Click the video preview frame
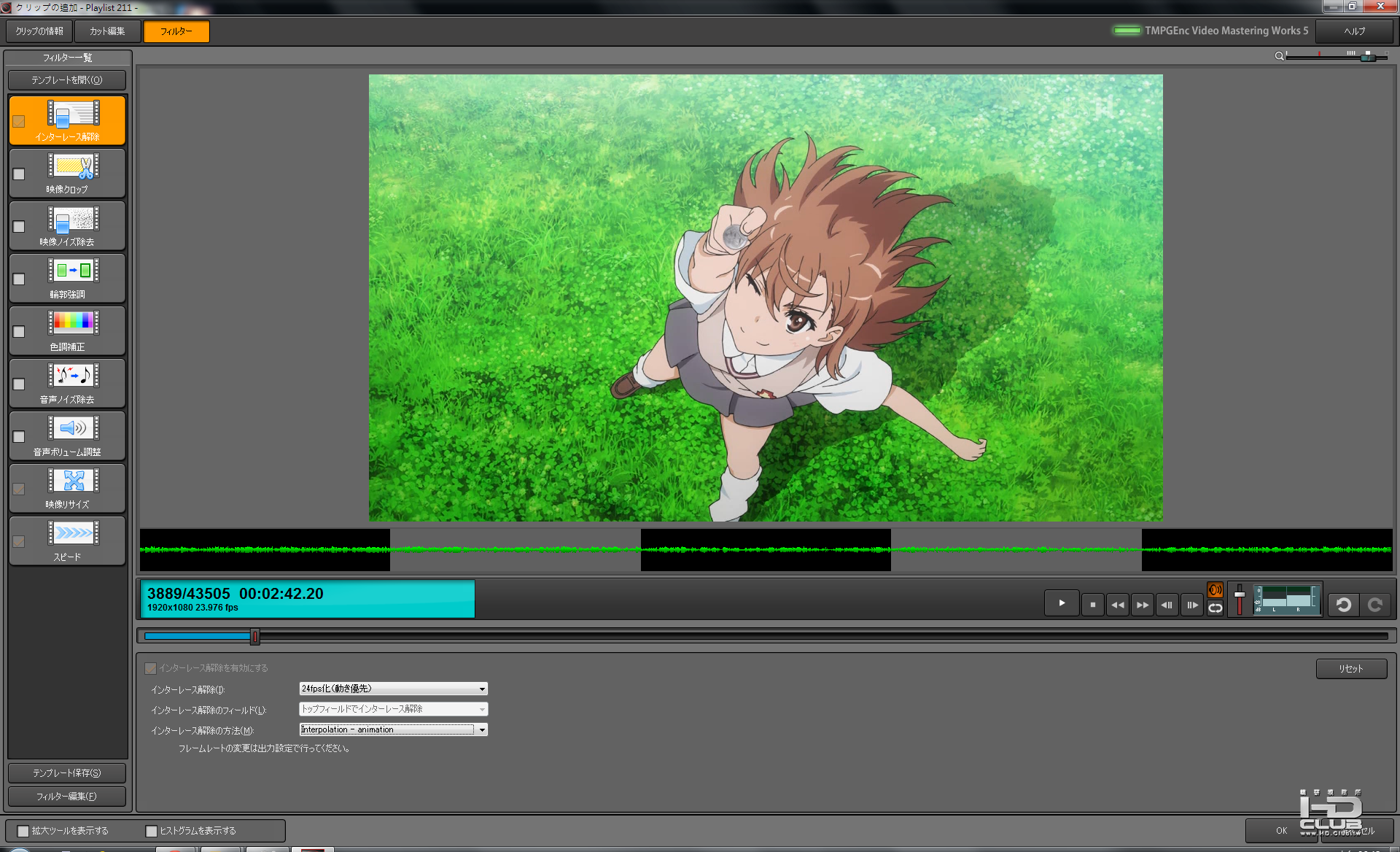This screenshot has height=852, width=1400. coord(766,298)
